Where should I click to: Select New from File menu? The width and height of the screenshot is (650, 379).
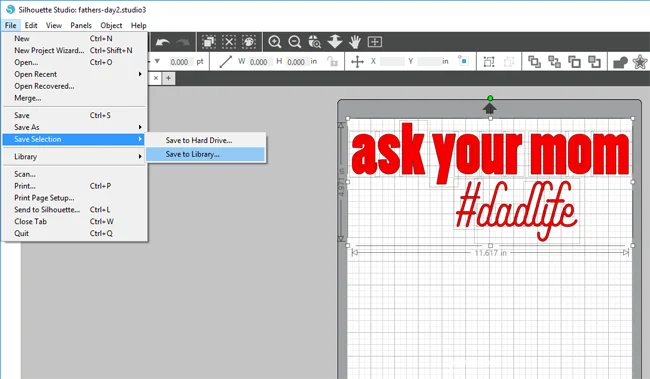click(x=75, y=39)
